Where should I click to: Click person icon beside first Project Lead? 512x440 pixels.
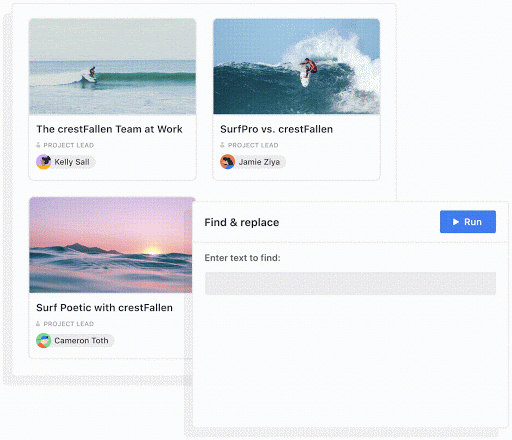38,145
